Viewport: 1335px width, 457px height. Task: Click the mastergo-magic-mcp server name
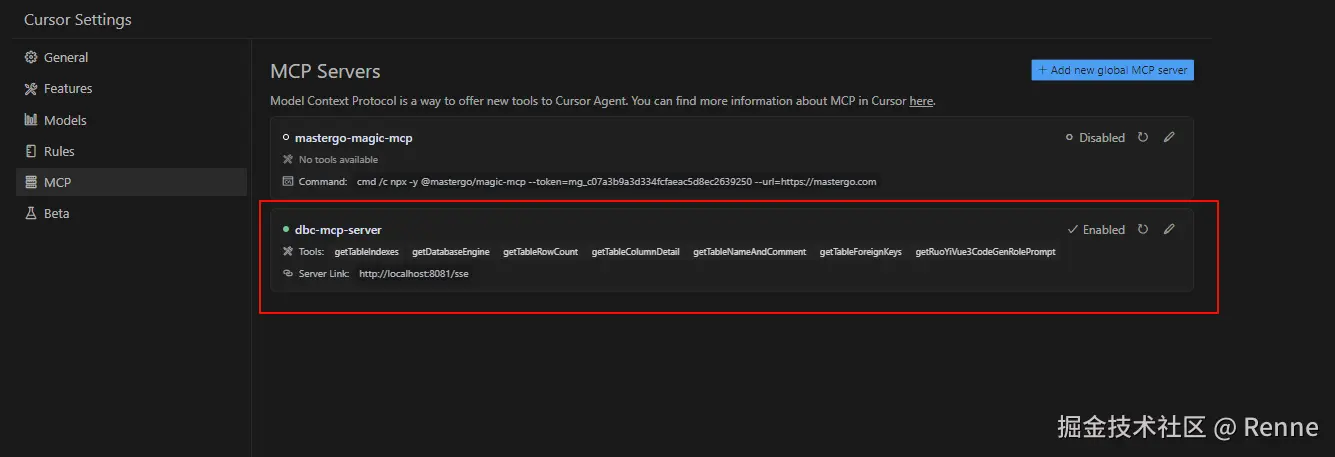click(353, 138)
